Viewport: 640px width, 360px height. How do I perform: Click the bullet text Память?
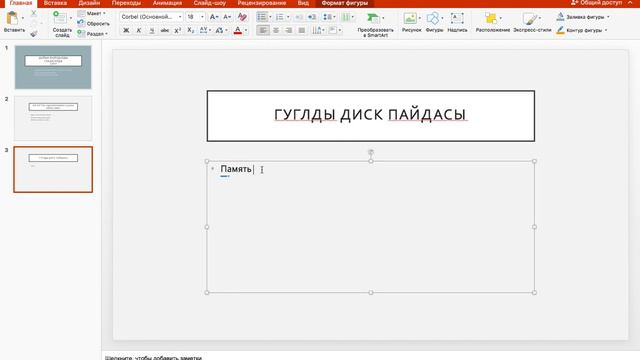pyautogui.click(x=236, y=169)
